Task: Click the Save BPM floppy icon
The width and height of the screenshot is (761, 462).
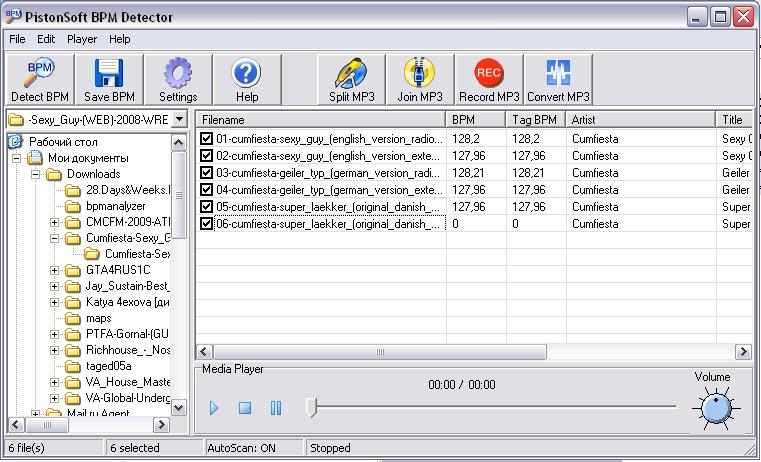Action: (109, 73)
